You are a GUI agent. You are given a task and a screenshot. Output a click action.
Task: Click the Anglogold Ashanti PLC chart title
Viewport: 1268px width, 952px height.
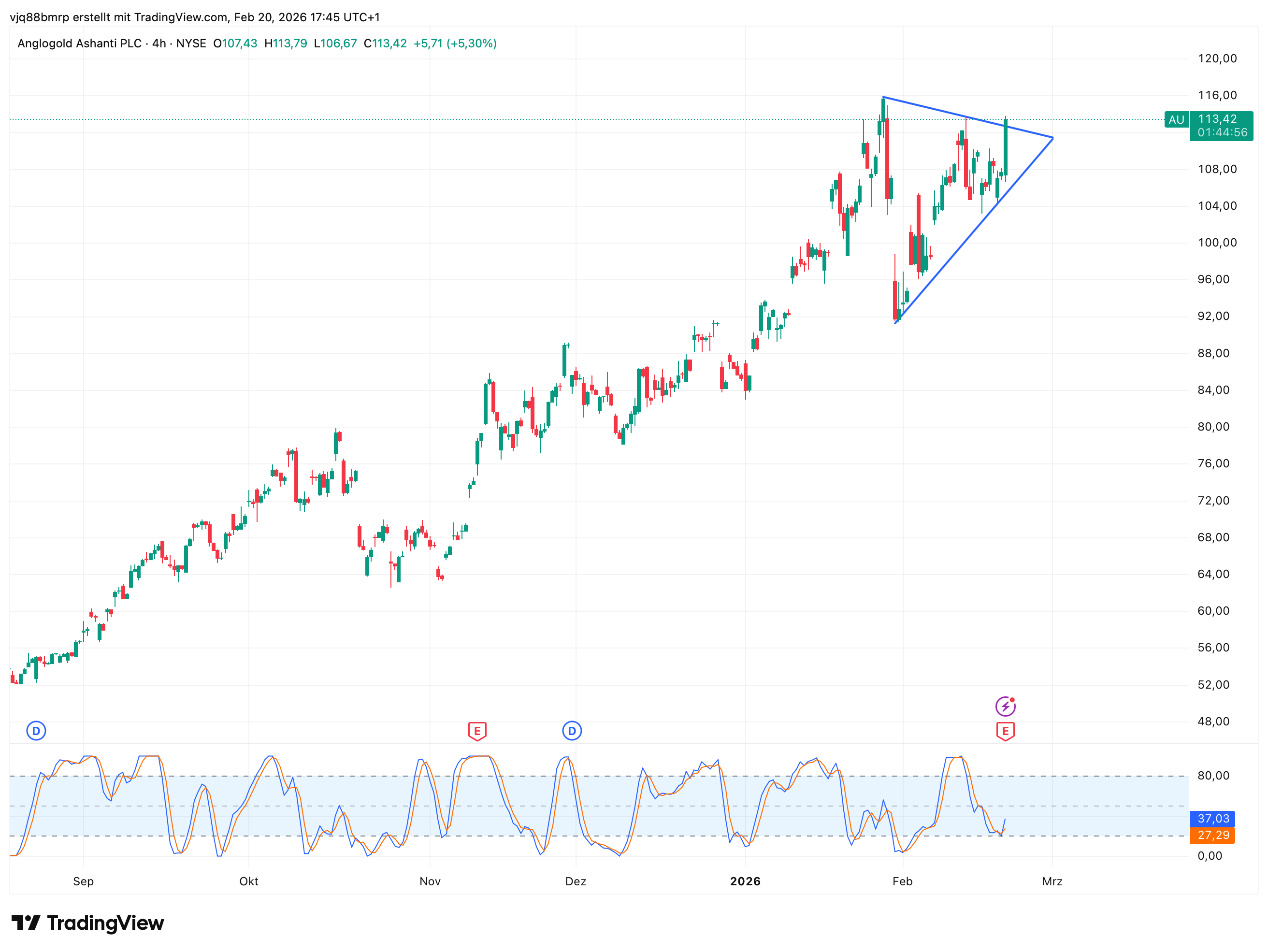79,43
